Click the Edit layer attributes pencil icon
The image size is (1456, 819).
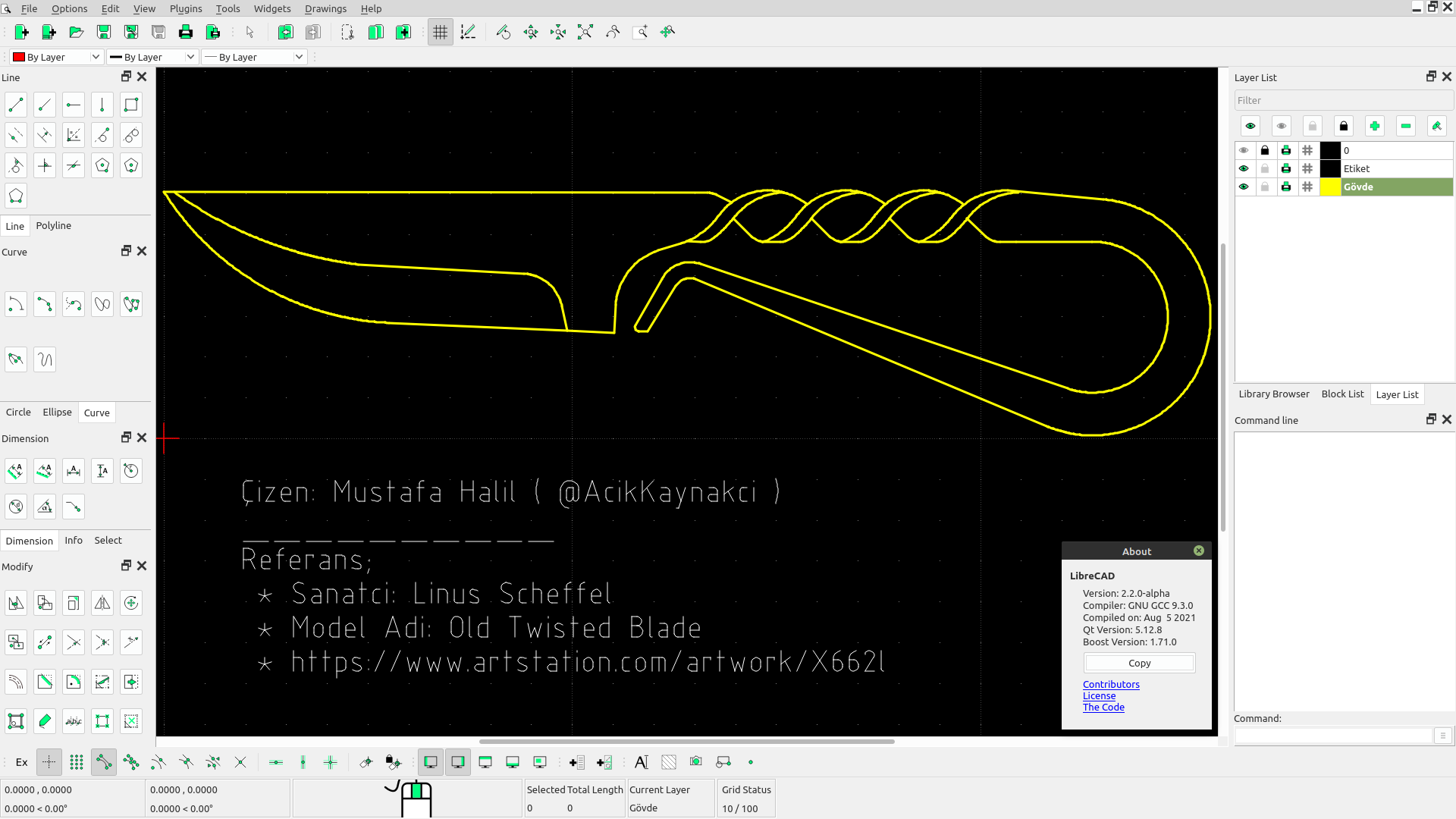[1437, 126]
